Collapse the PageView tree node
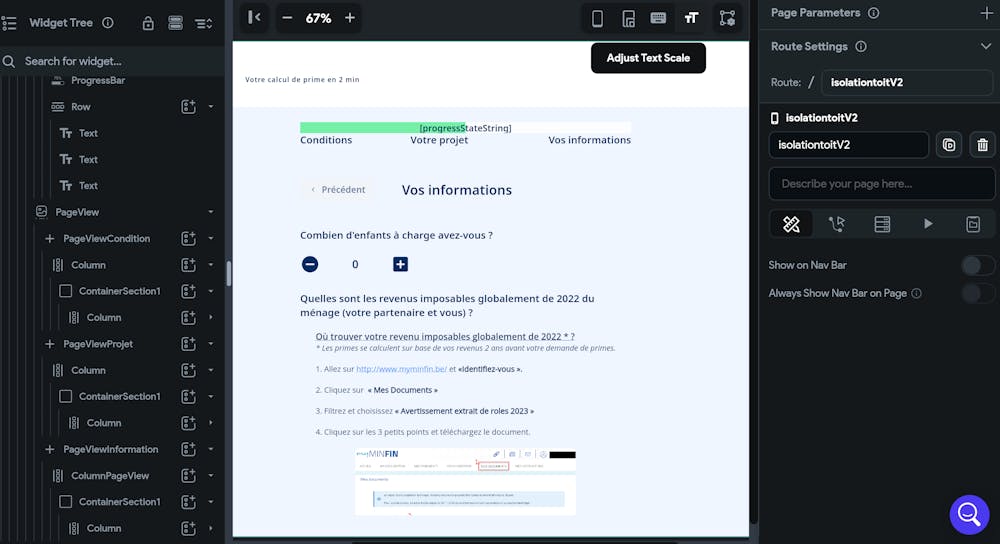The width and height of the screenshot is (1000, 544). click(x=210, y=212)
